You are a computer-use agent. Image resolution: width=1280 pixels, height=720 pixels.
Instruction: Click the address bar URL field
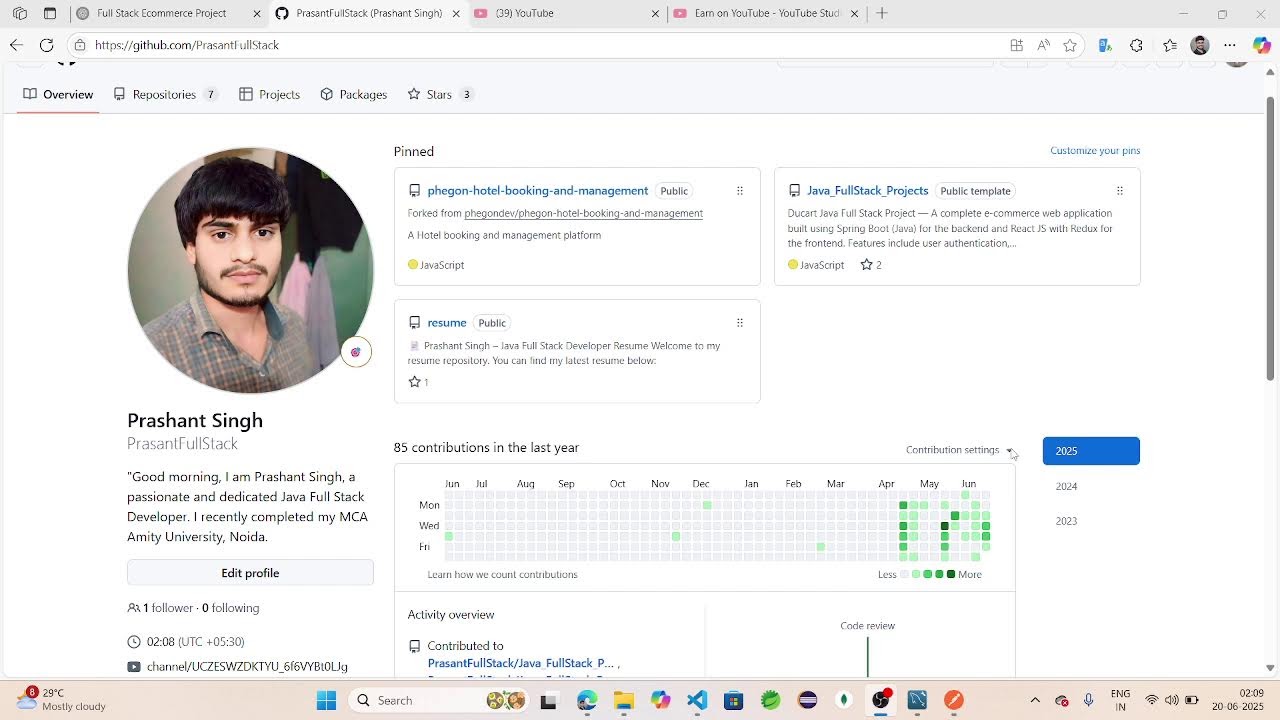[x=540, y=45]
